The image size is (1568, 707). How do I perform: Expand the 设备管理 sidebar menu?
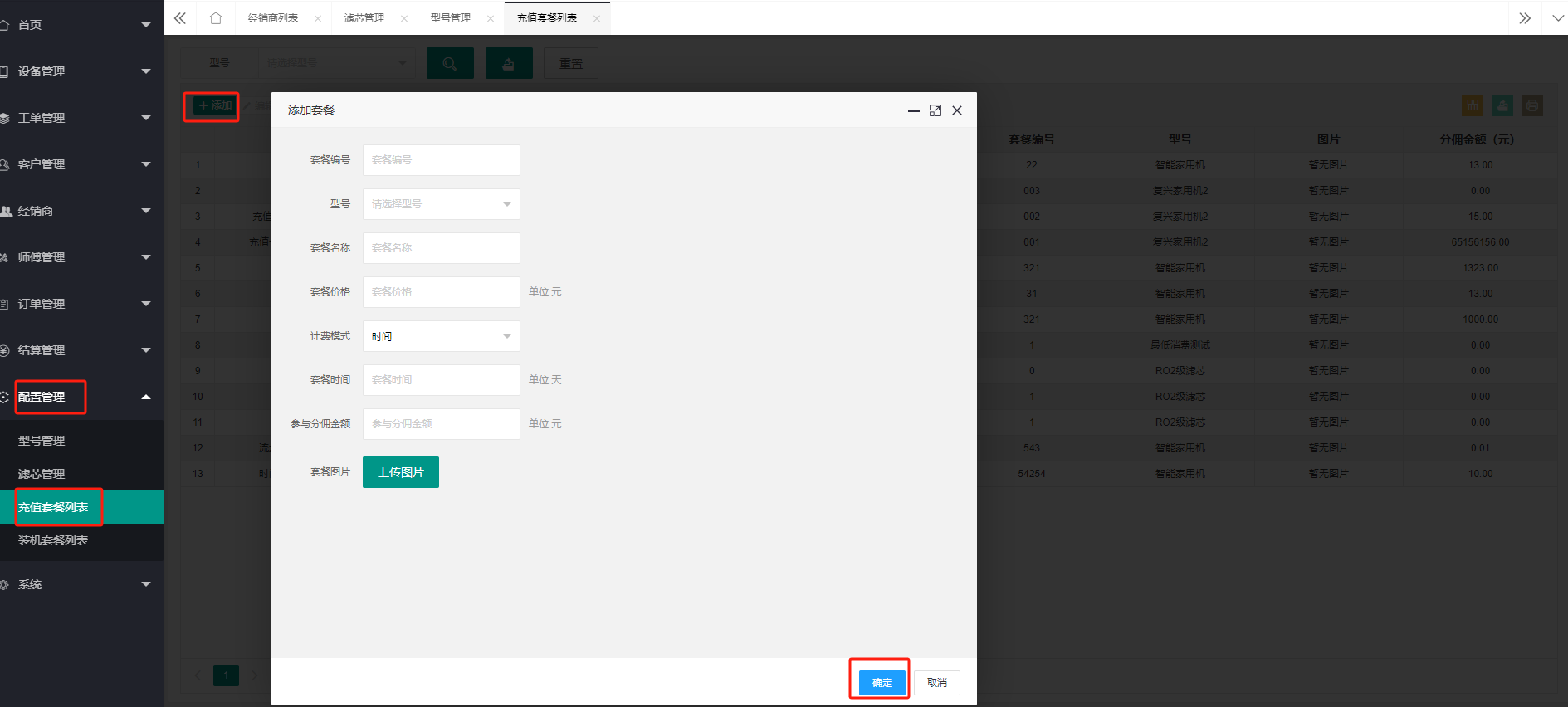(x=81, y=71)
